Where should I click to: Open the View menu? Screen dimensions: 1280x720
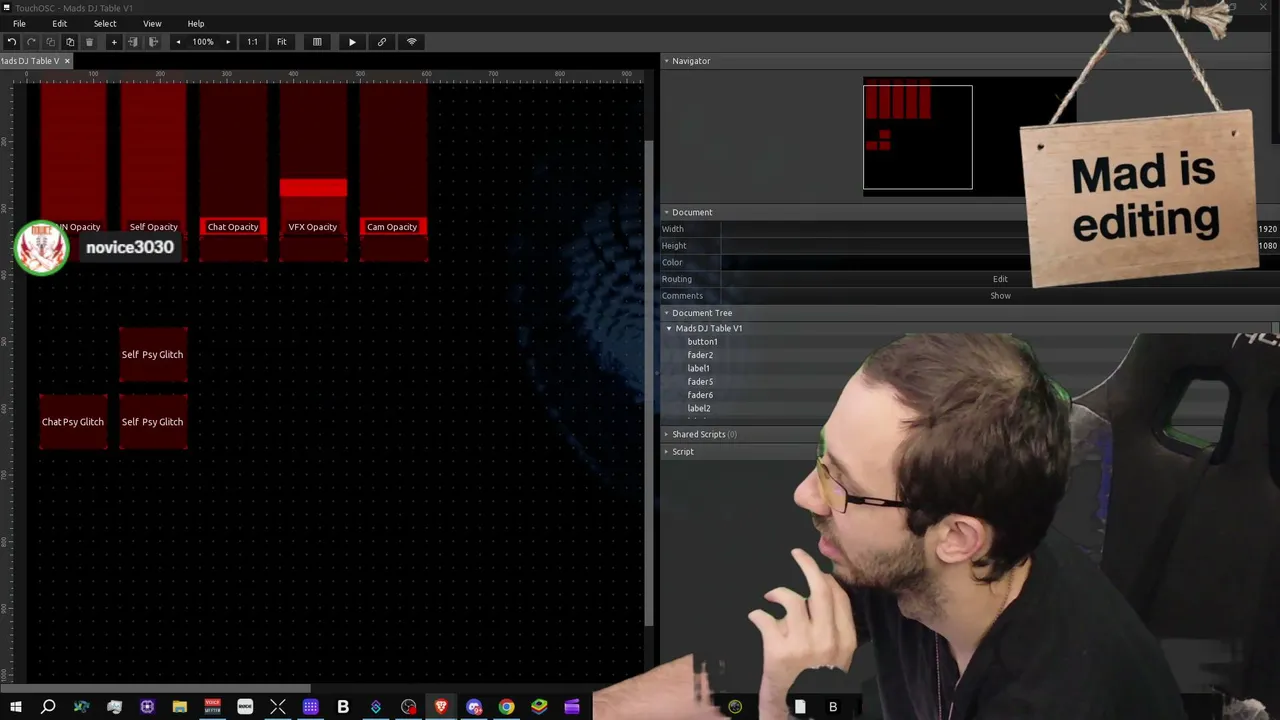click(152, 24)
